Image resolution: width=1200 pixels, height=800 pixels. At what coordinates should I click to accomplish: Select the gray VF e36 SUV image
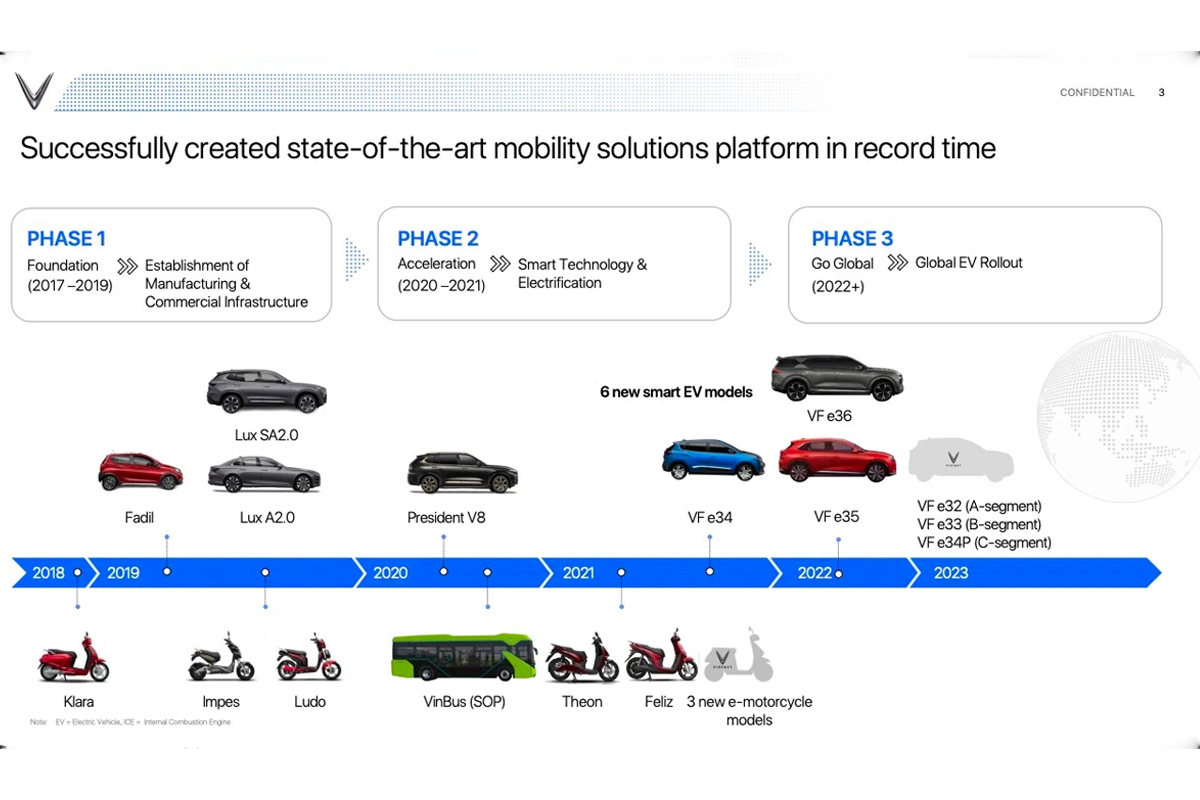pyautogui.click(x=836, y=378)
